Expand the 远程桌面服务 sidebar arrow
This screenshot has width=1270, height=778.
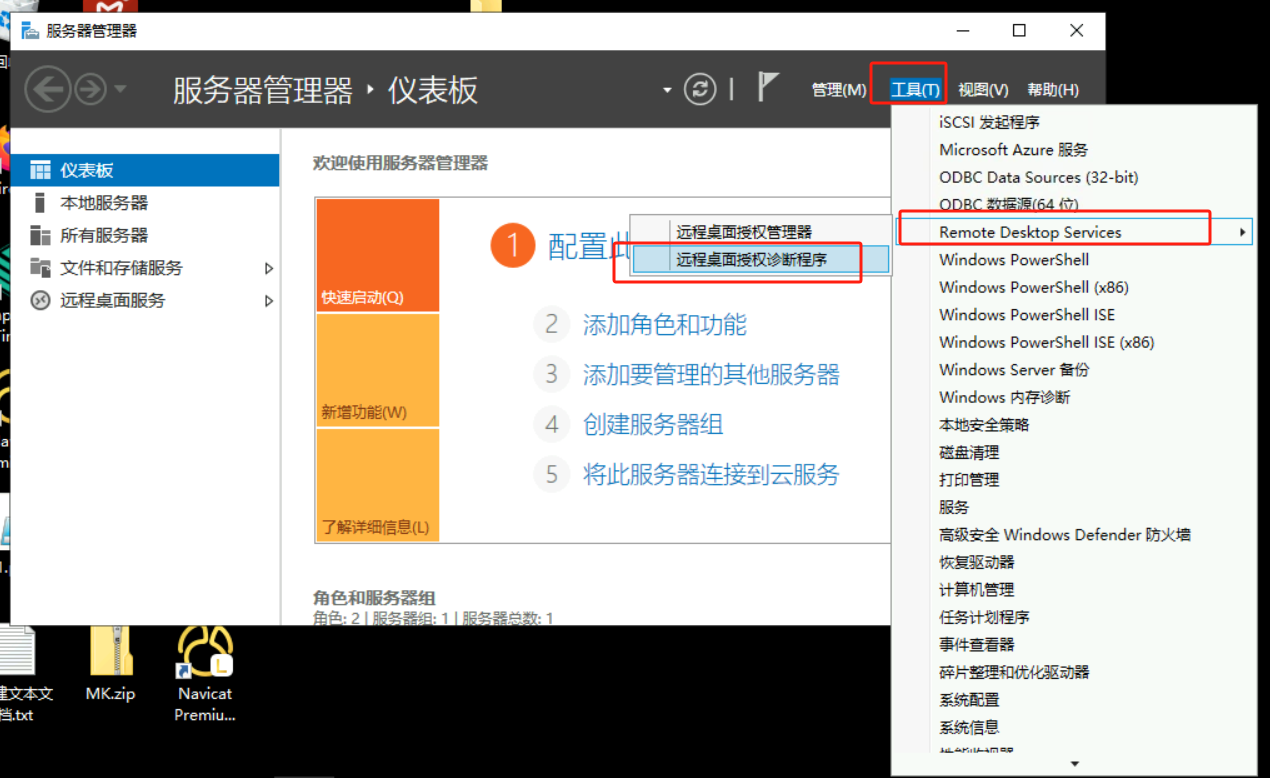click(x=268, y=301)
